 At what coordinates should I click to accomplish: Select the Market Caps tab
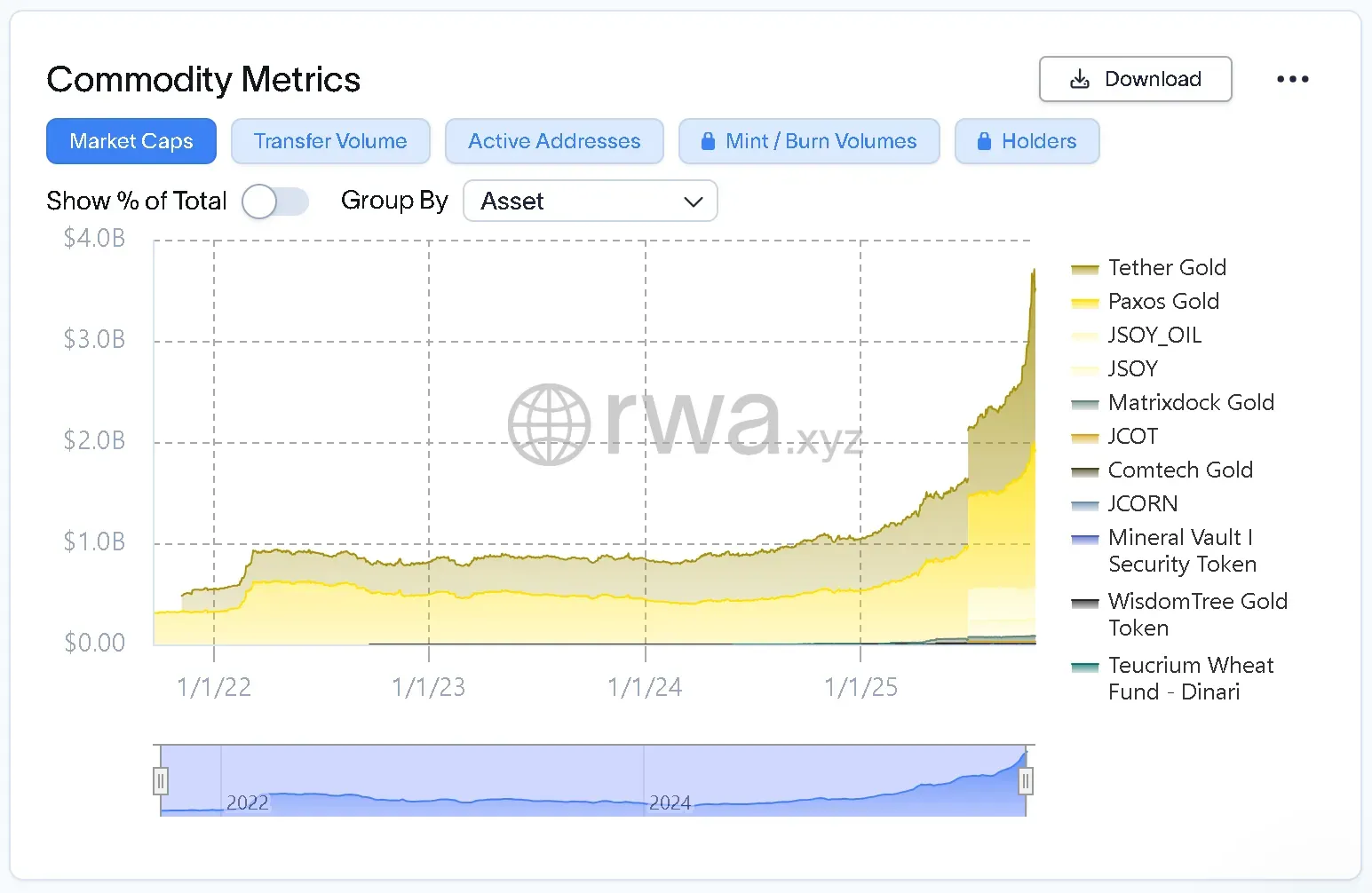(131, 141)
